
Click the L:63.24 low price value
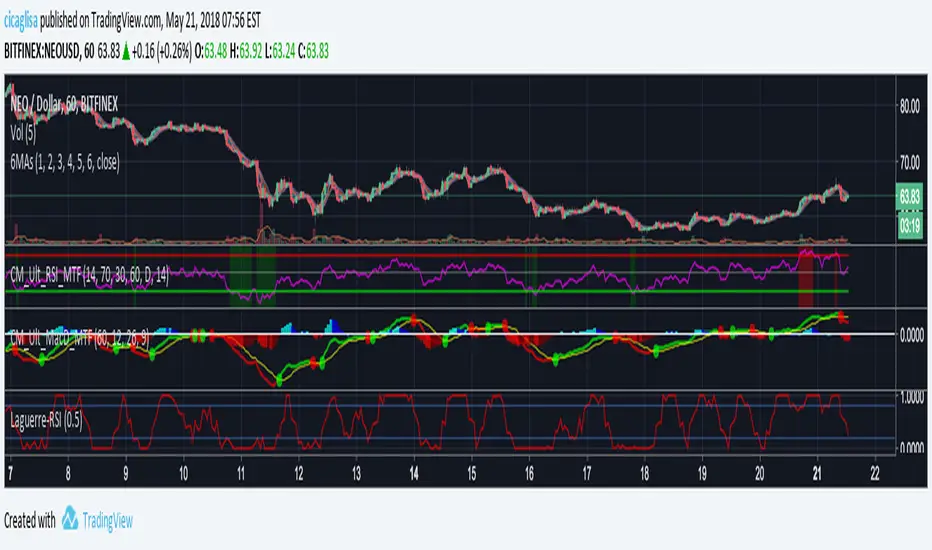(280, 52)
